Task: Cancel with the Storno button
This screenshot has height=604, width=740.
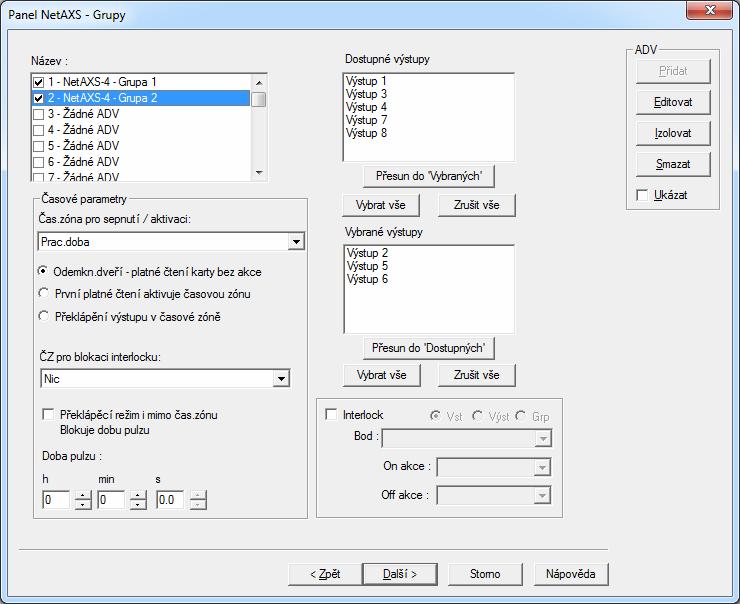Action: tap(485, 574)
